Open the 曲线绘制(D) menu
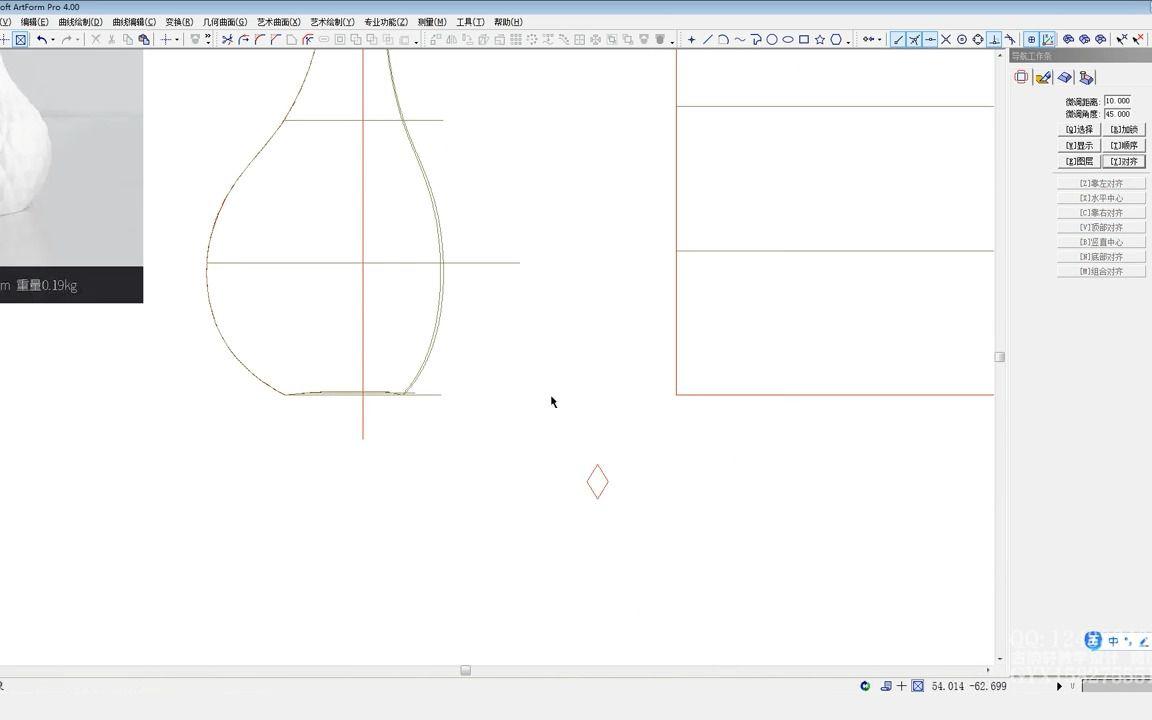The height and width of the screenshot is (720, 1152). [80, 22]
